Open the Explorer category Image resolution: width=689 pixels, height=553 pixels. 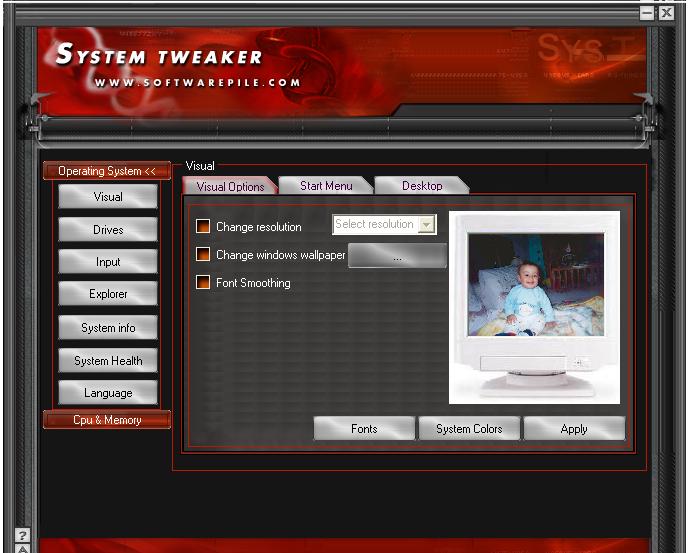(108, 294)
